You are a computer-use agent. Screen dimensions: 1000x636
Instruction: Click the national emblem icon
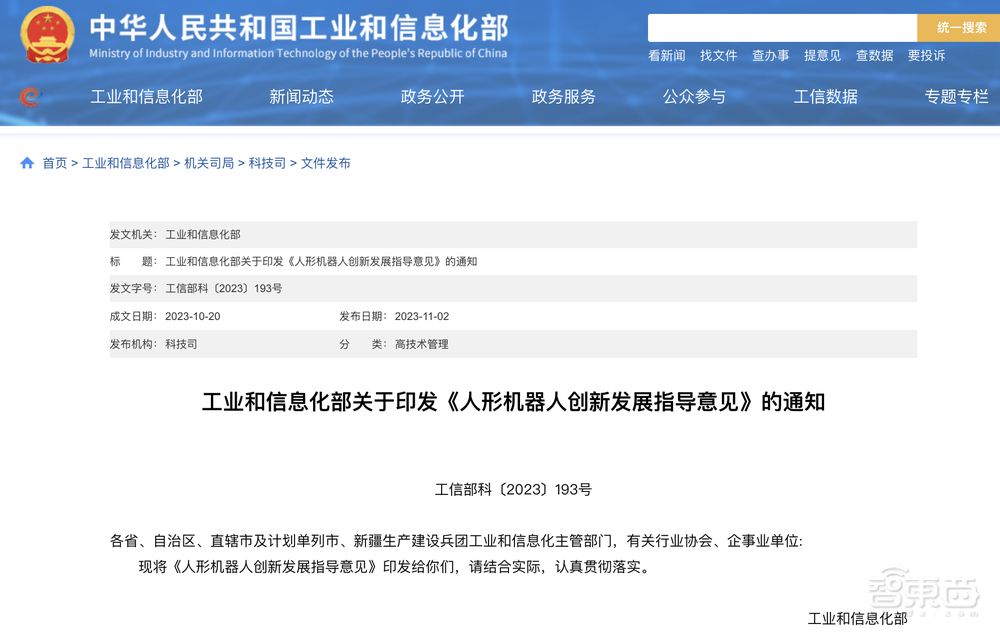(43, 32)
